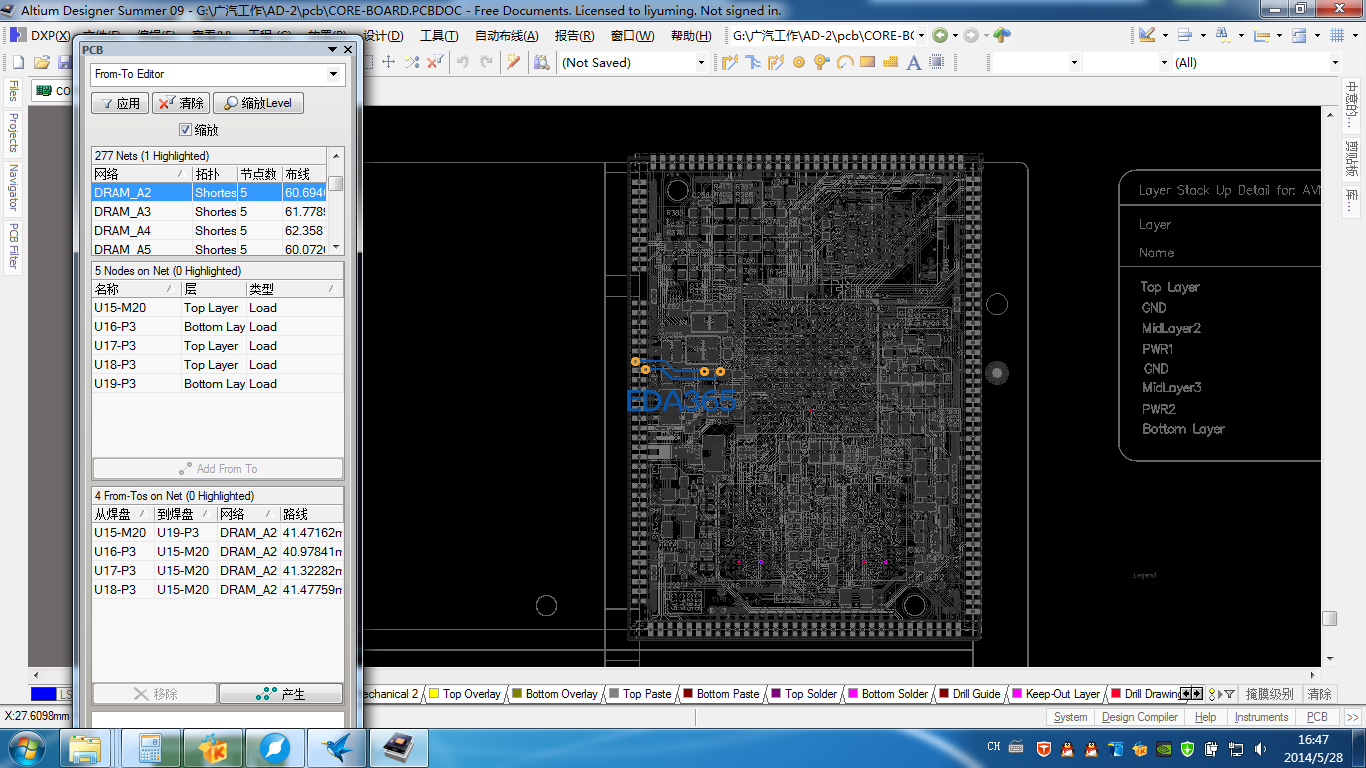Select the interactive routing tool
1366x768 pixels.
click(729, 62)
